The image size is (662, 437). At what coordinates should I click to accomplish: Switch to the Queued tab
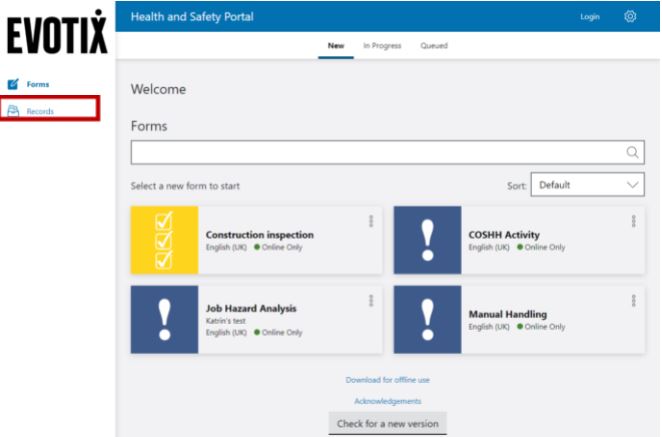tap(434, 46)
